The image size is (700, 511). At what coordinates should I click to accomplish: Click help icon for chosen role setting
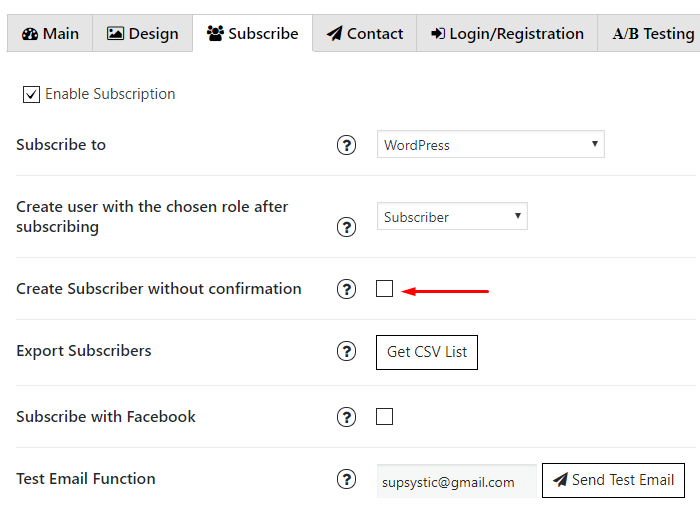tap(346, 227)
